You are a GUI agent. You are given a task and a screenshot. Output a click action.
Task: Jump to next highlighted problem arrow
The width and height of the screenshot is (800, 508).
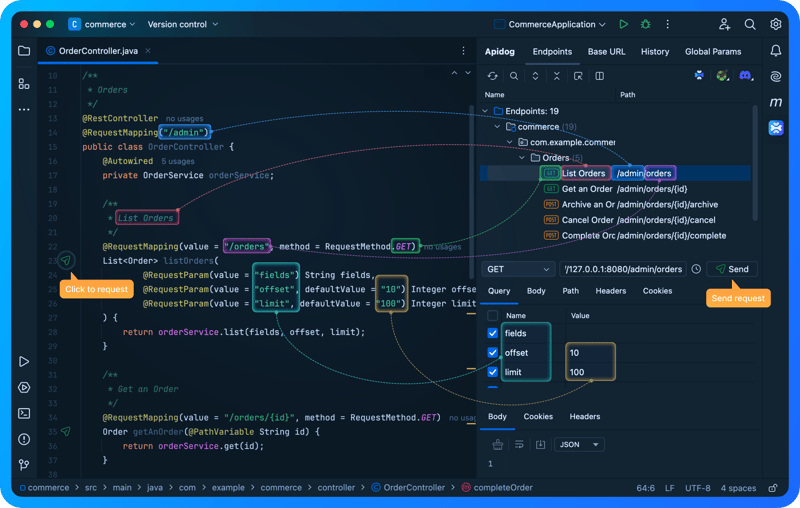pyautogui.click(x=468, y=73)
